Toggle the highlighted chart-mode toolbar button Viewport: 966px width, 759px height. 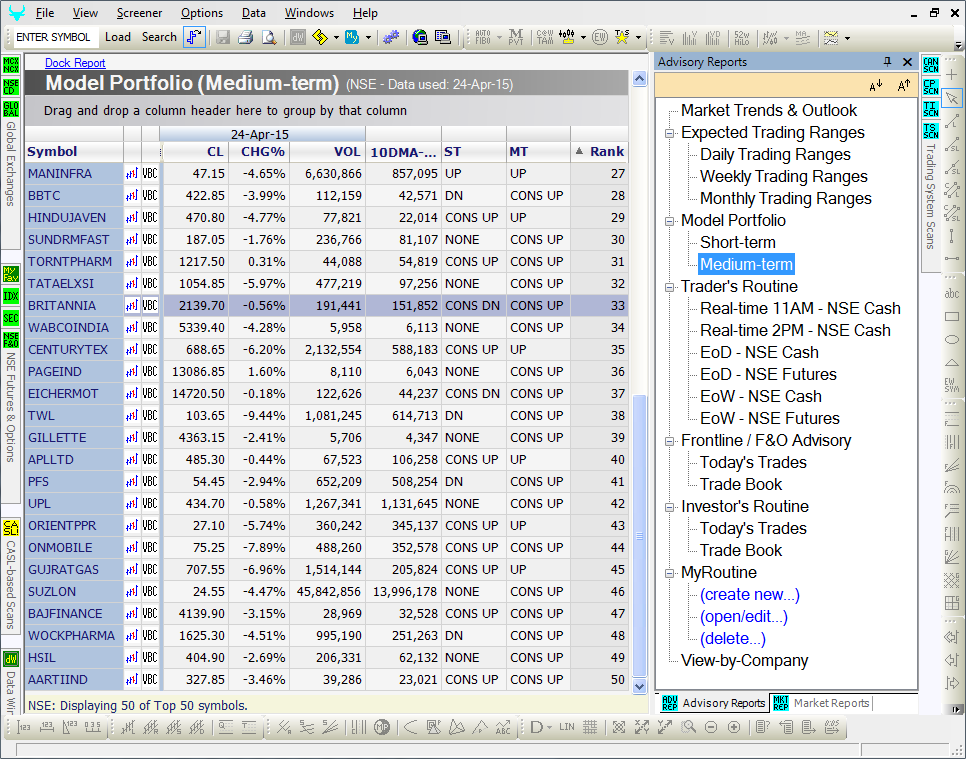[x=194, y=38]
